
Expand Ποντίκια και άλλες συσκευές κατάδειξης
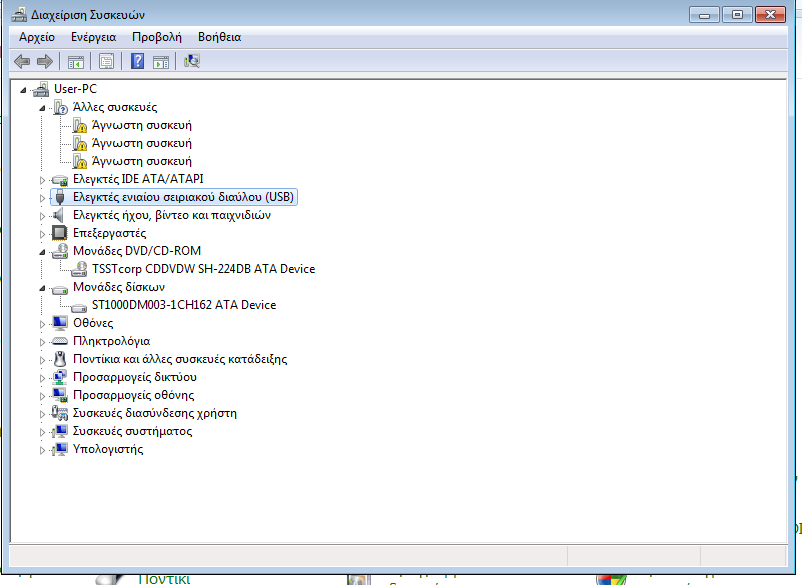coord(42,360)
